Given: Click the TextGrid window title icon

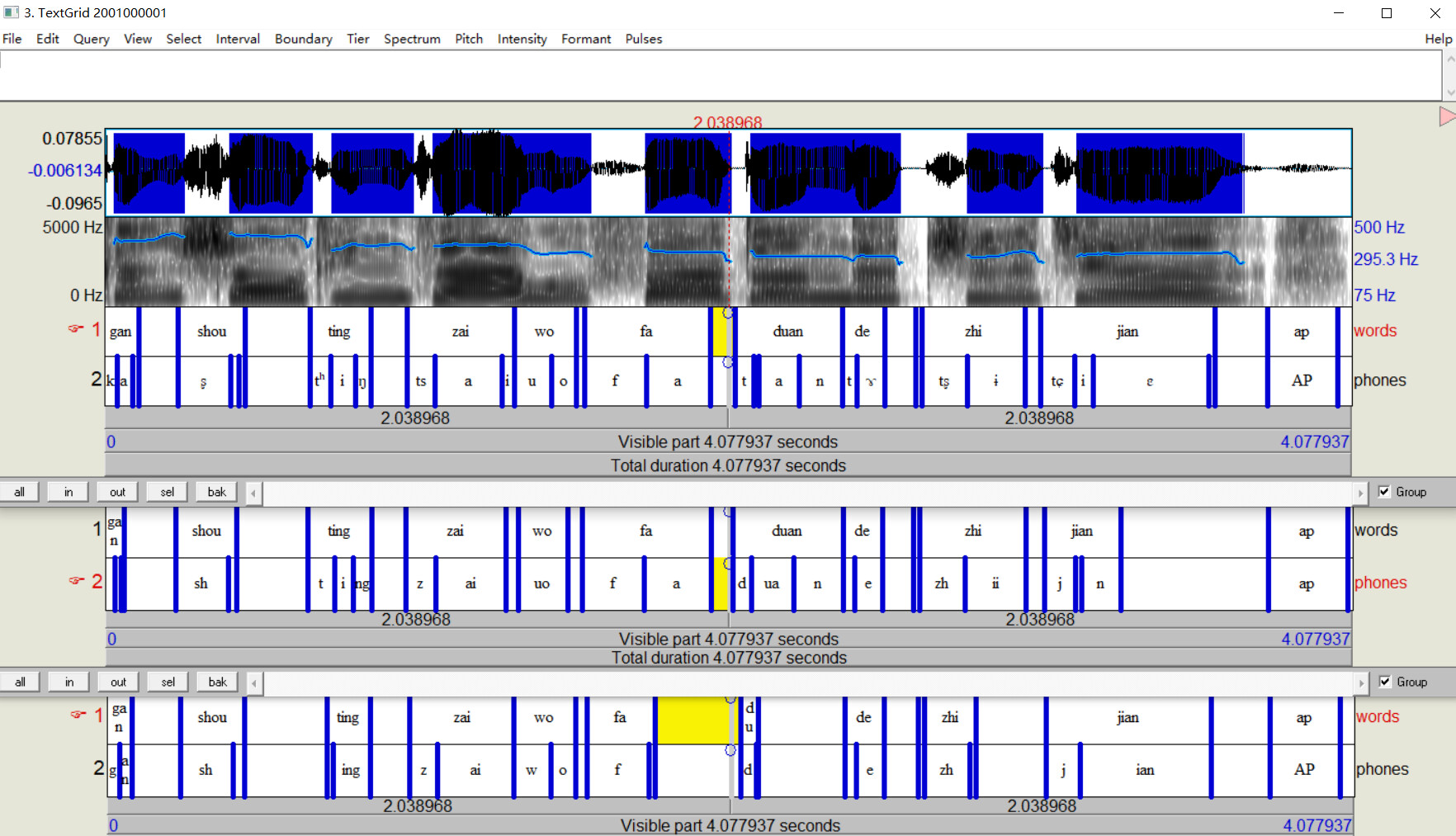Looking at the screenshot, I should pyautogui.click(x=11, y=12).
